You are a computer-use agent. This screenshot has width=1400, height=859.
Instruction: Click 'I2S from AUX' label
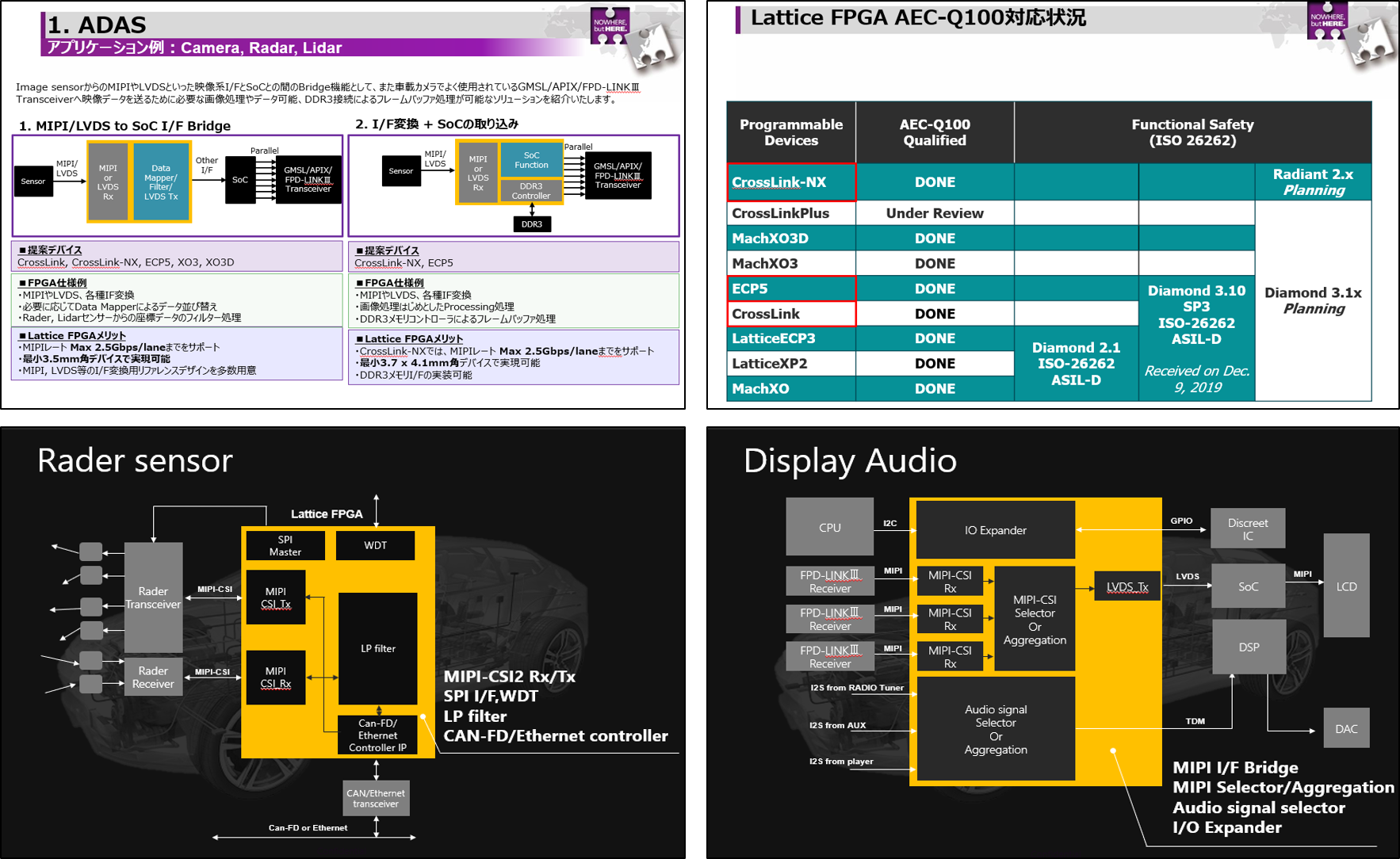[x=837, y=725]
